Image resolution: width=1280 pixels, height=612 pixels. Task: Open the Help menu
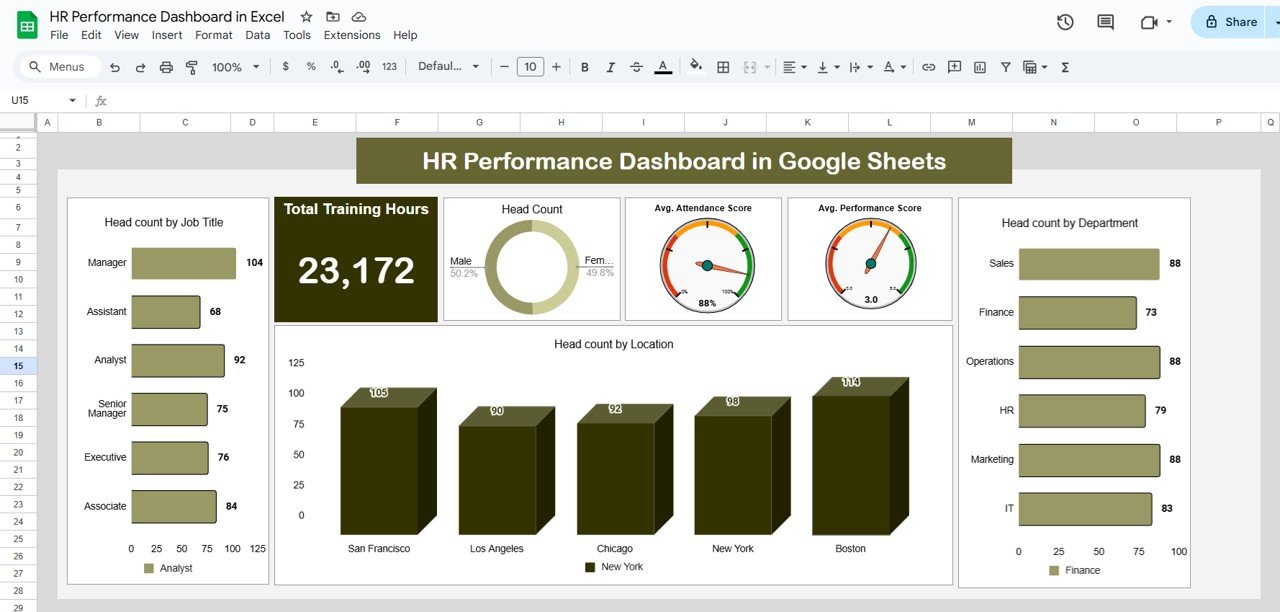405,35
